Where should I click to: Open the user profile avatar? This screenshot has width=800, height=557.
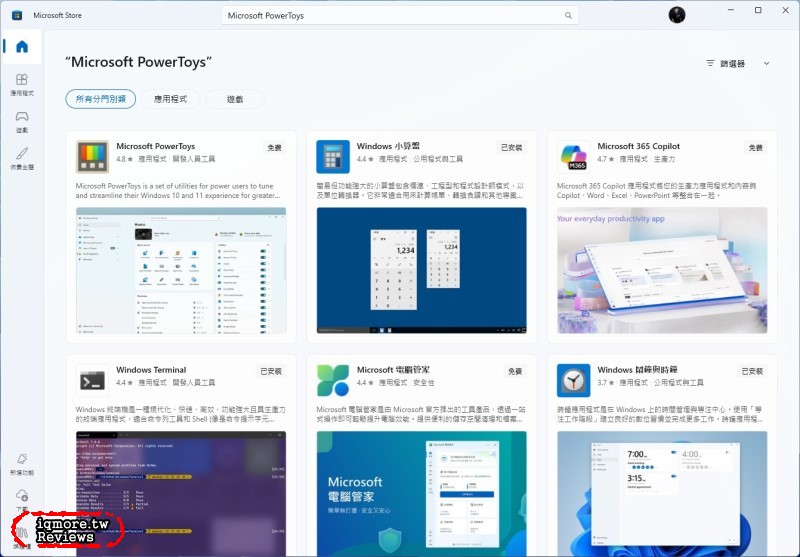pos(677,15)
